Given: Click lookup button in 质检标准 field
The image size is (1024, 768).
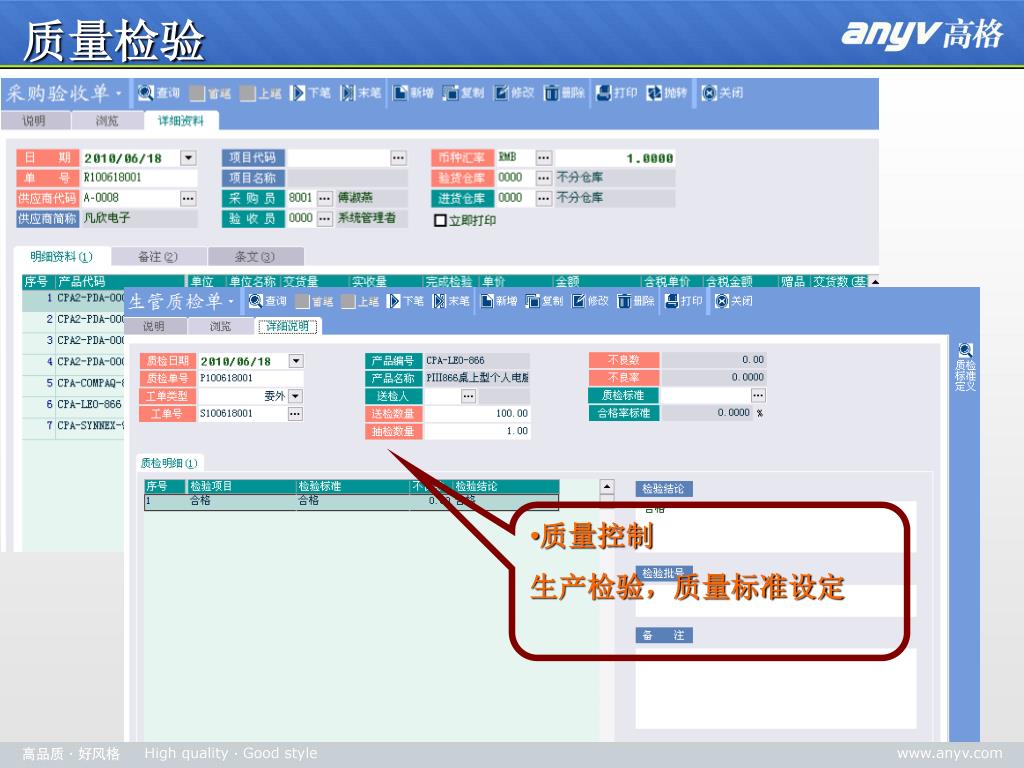Looking at the screenshot, I should click(758, 396).
